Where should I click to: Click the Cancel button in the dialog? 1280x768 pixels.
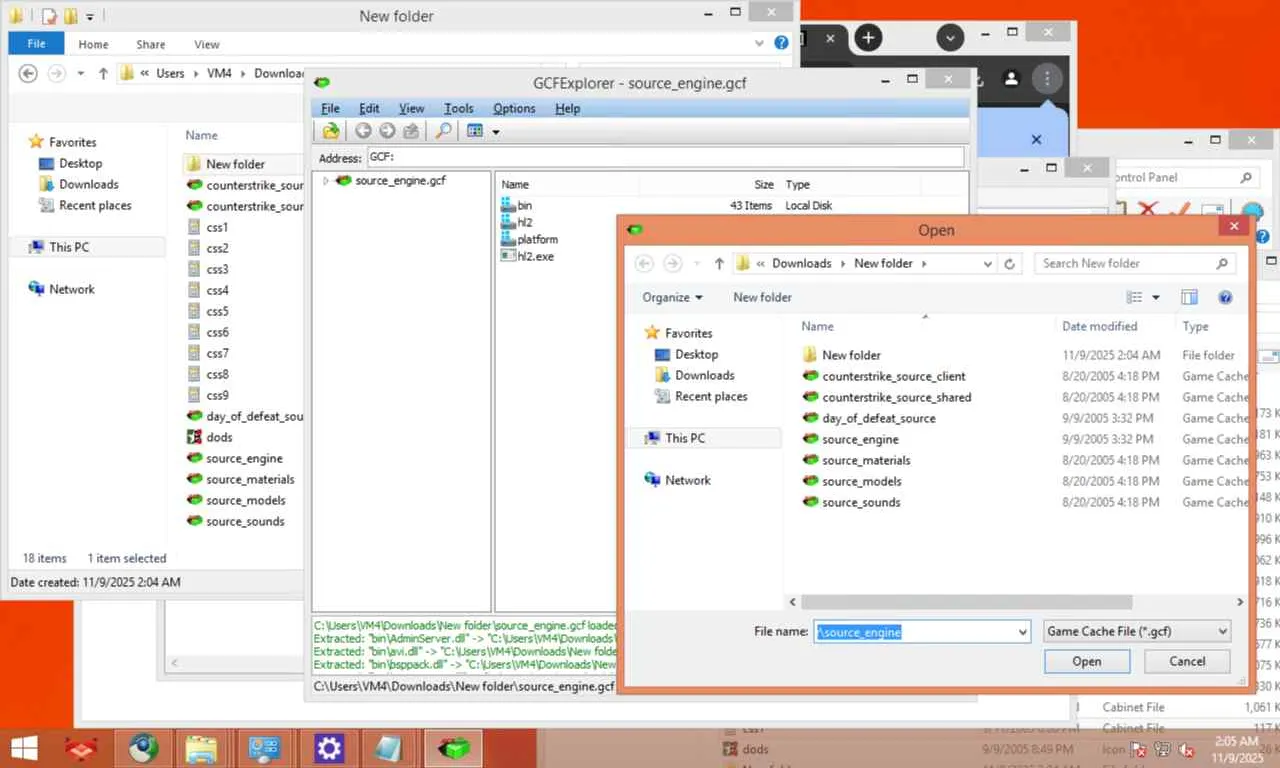click(x=1187, y=661)
